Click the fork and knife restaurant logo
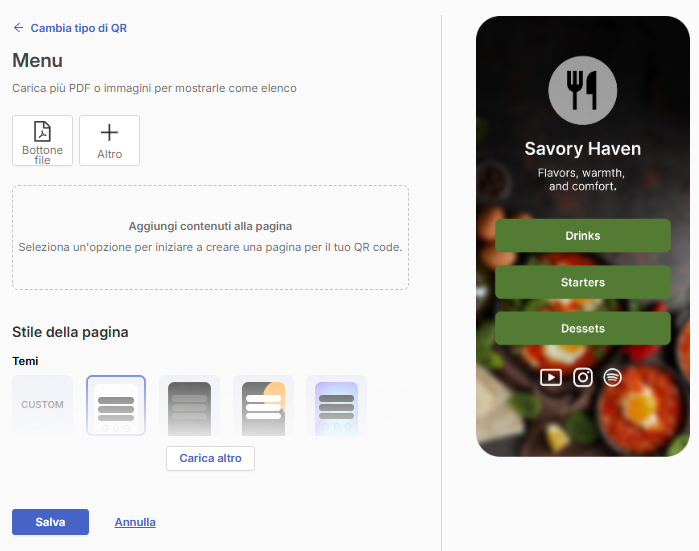 coord(583,90)
